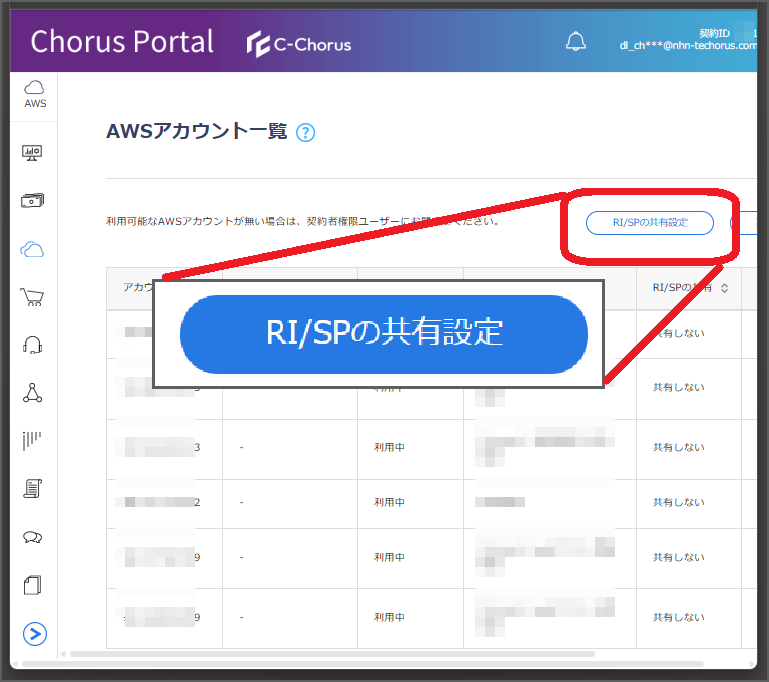This screenshot has width=769, height=682.
Task: Open the notification bell
Action: pyautogui.click(x=576, y=41)
